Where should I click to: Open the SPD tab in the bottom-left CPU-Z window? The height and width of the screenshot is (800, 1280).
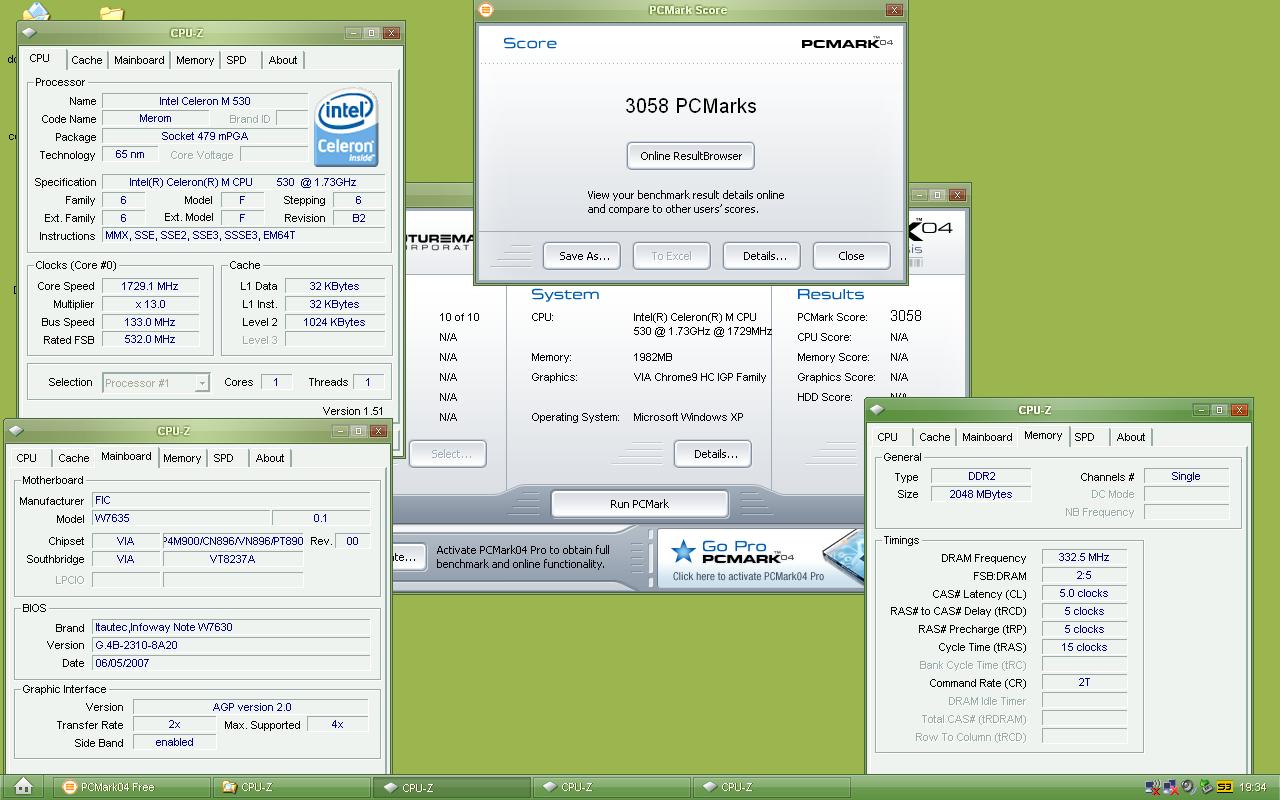pyautogui.click(x=223, y=458)
